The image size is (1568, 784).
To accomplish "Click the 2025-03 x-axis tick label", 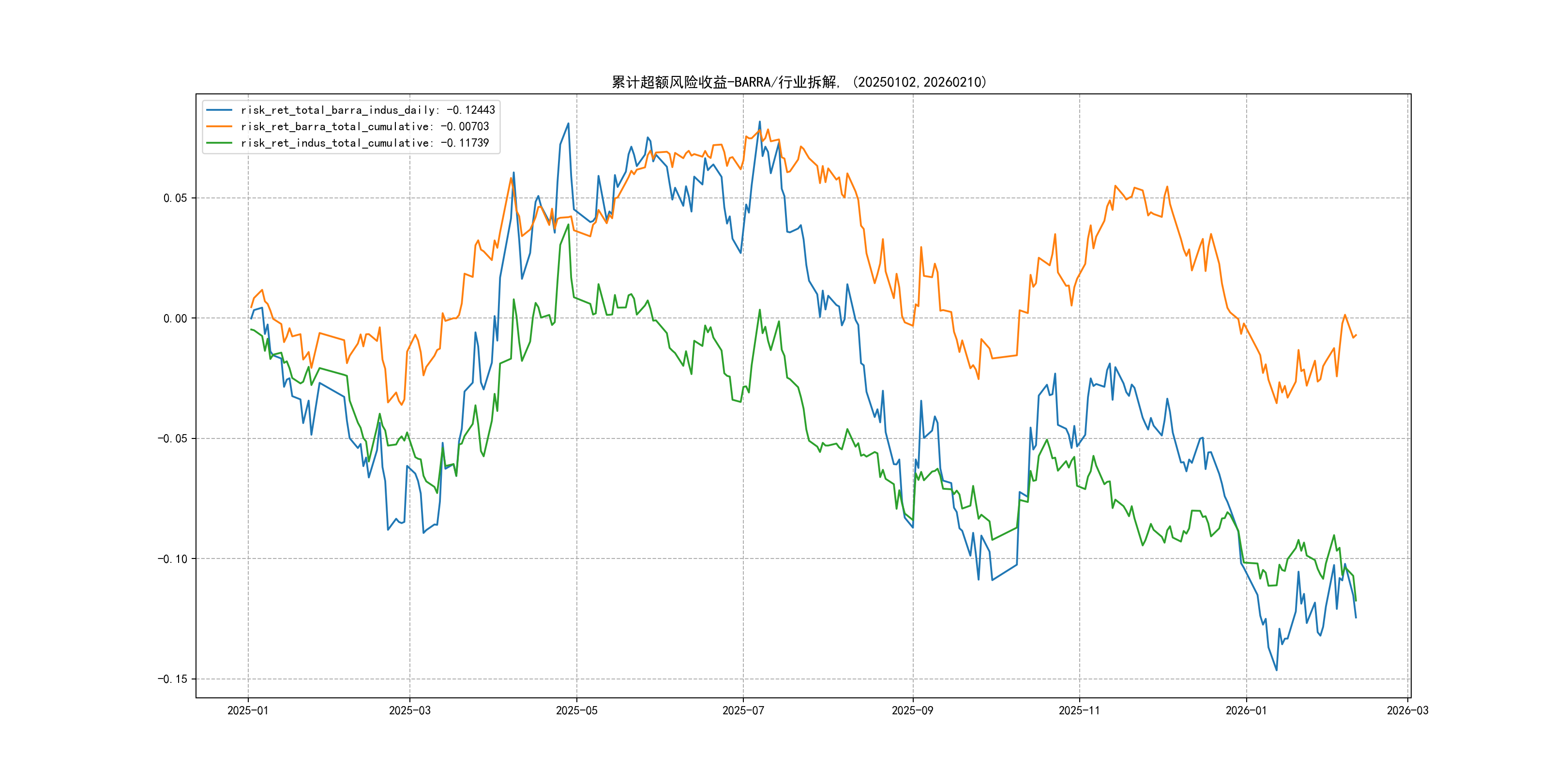I will point(409,710).
